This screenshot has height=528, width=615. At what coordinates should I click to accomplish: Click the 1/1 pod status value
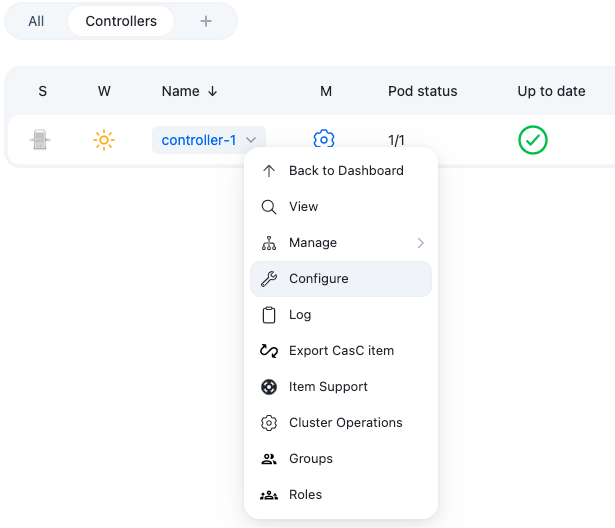point(396,140)
